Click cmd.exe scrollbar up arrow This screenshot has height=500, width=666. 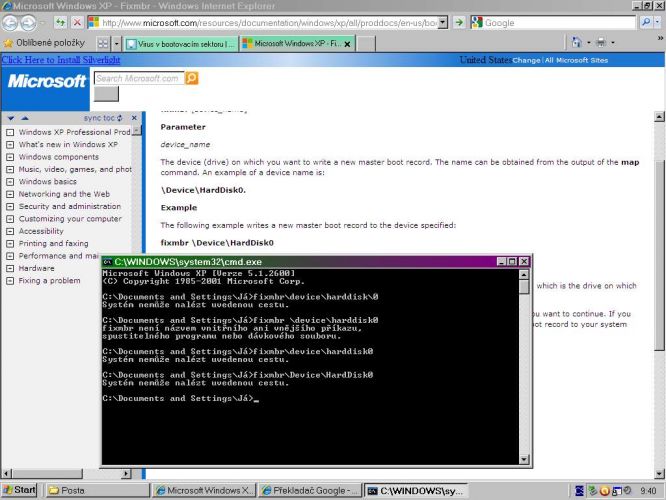point(524,274)
